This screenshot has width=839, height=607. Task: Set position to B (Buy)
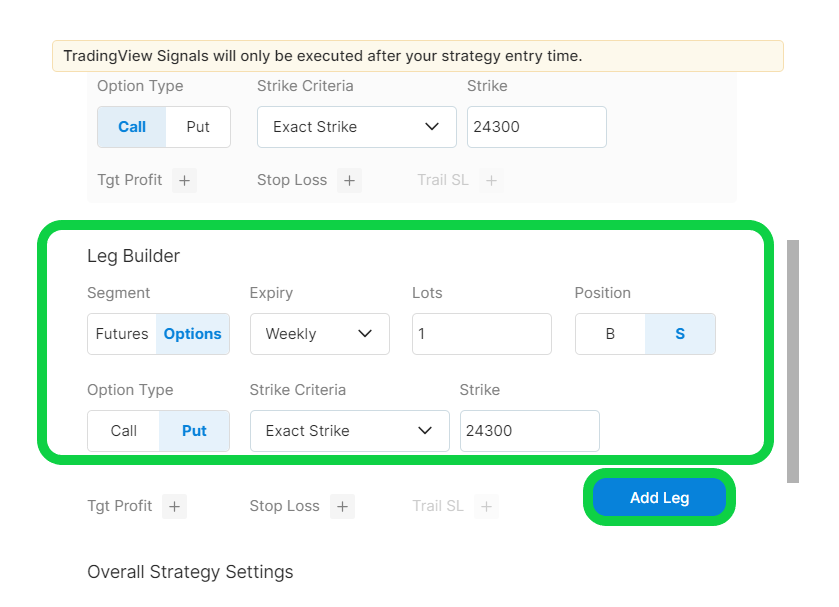coord(610,334)
